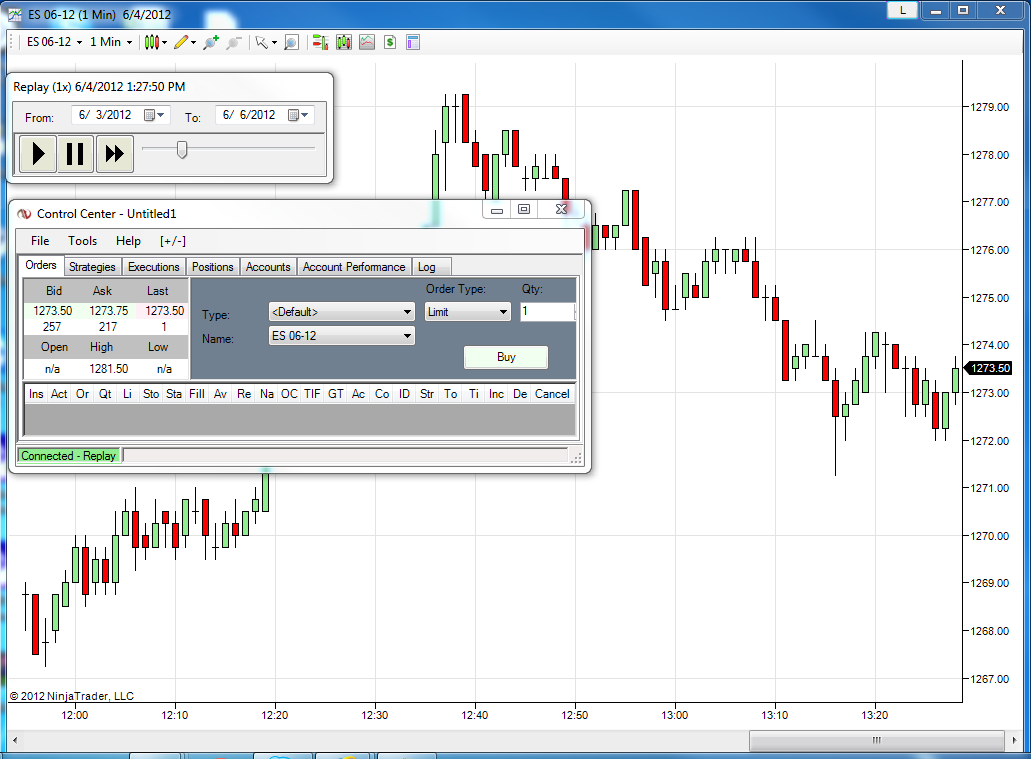Image resolution: width=1031 pixels, height=759 pixels.
Task: Open the indicators line chart icon
Action: [x=367, y=43]
